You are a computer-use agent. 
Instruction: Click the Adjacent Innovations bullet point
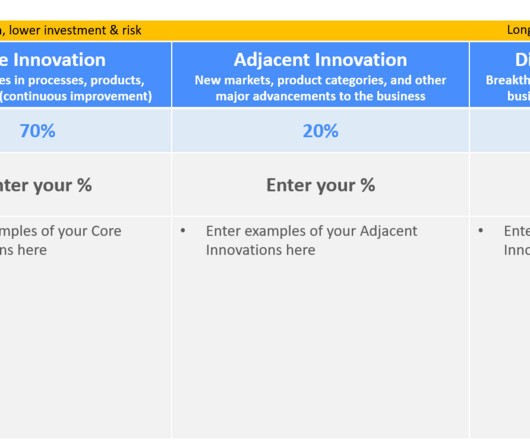(x=183, y=231)
